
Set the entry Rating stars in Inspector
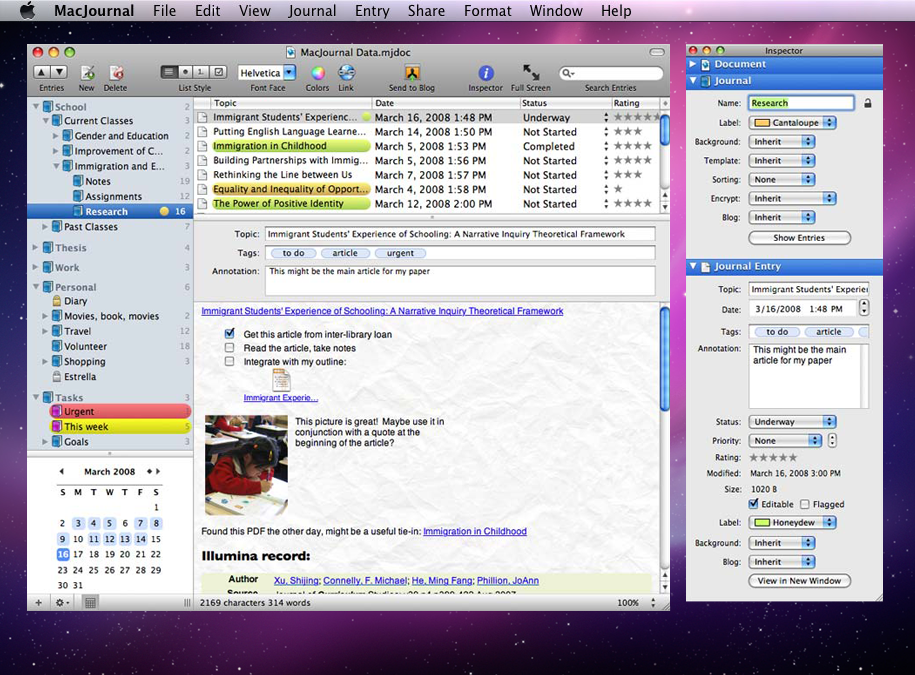coord(773,457)
